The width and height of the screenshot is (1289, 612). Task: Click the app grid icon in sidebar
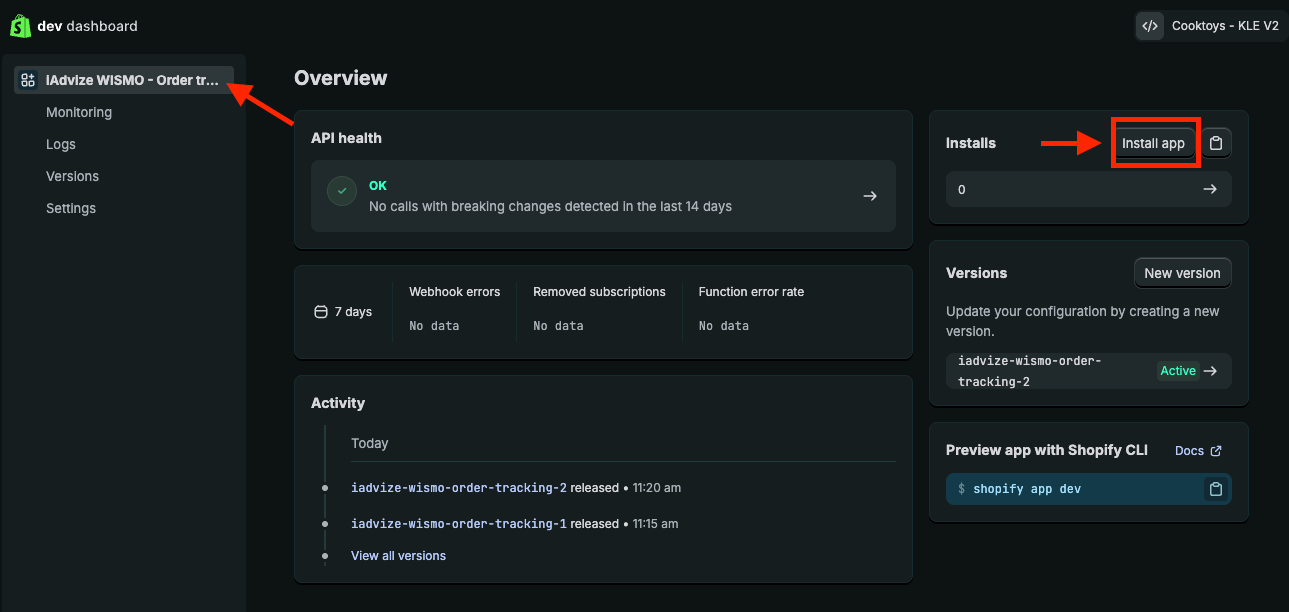pyautogui.click(x=28, y=80)
